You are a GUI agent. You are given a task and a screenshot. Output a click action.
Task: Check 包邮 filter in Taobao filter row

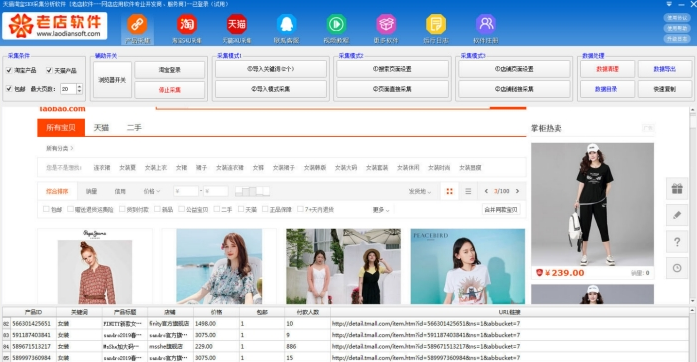click(46, 209)
